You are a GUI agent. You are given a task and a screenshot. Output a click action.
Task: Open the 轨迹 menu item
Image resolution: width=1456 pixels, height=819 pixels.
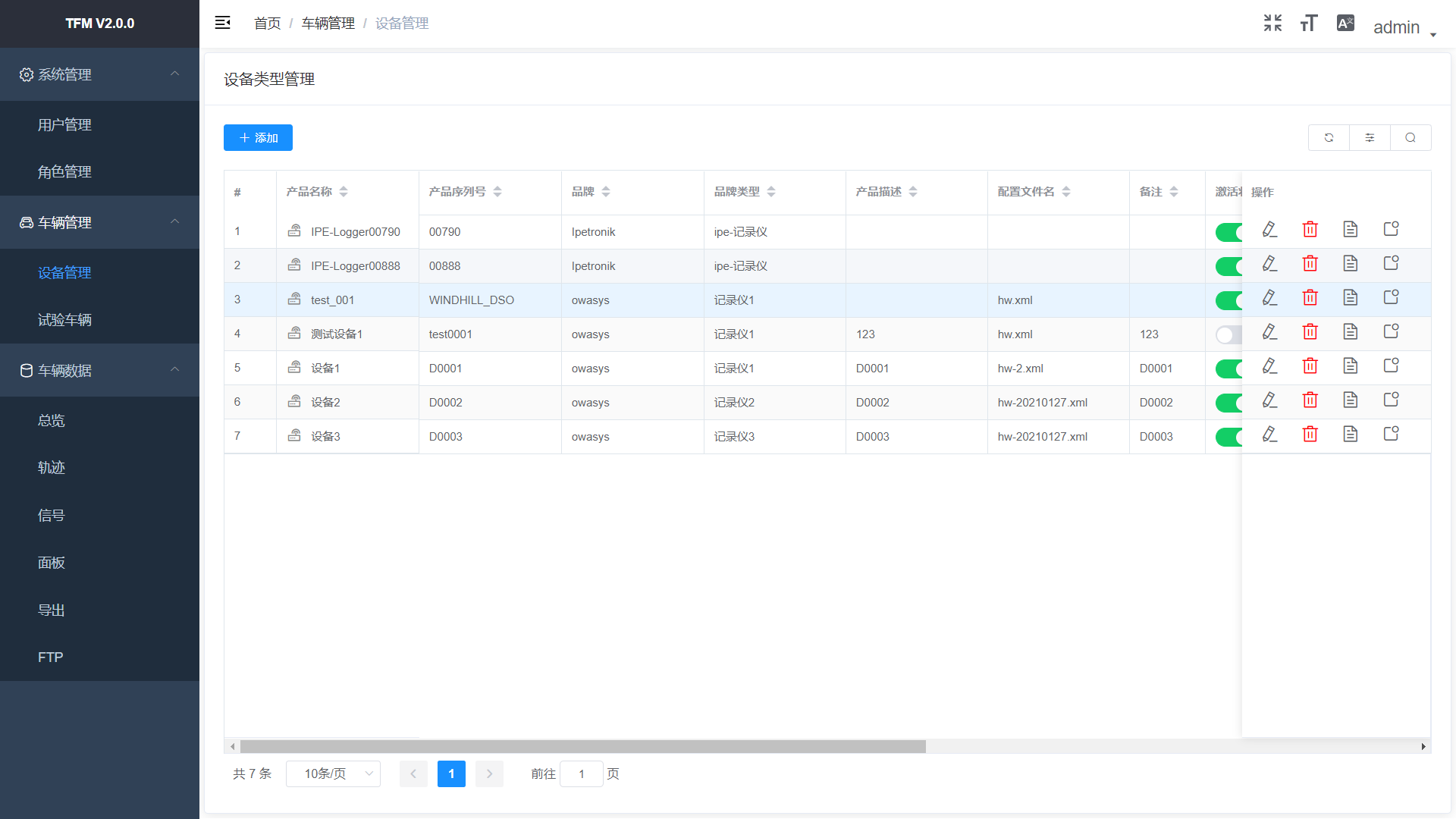click(x=99, y=468)
